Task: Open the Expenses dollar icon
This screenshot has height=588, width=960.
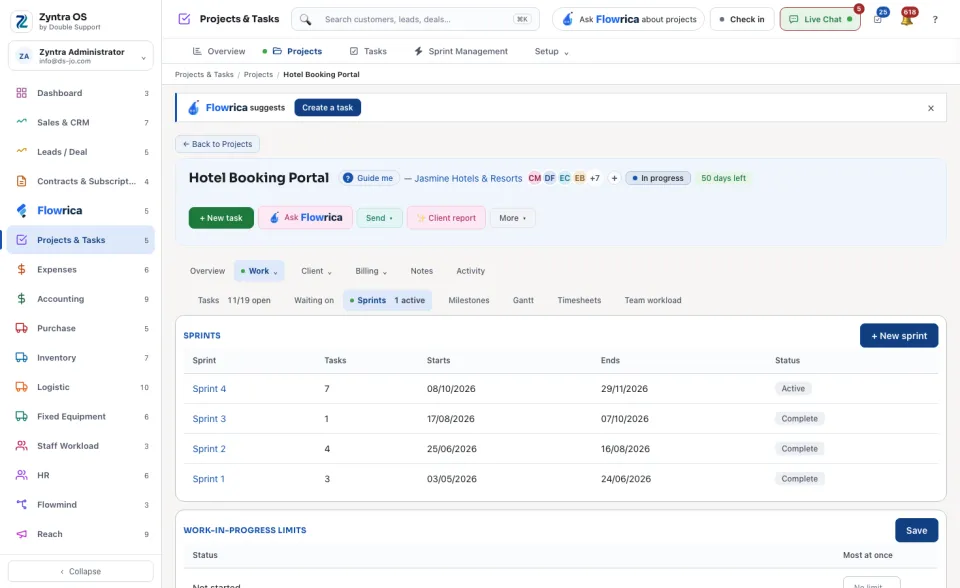Action: (21, 270)
